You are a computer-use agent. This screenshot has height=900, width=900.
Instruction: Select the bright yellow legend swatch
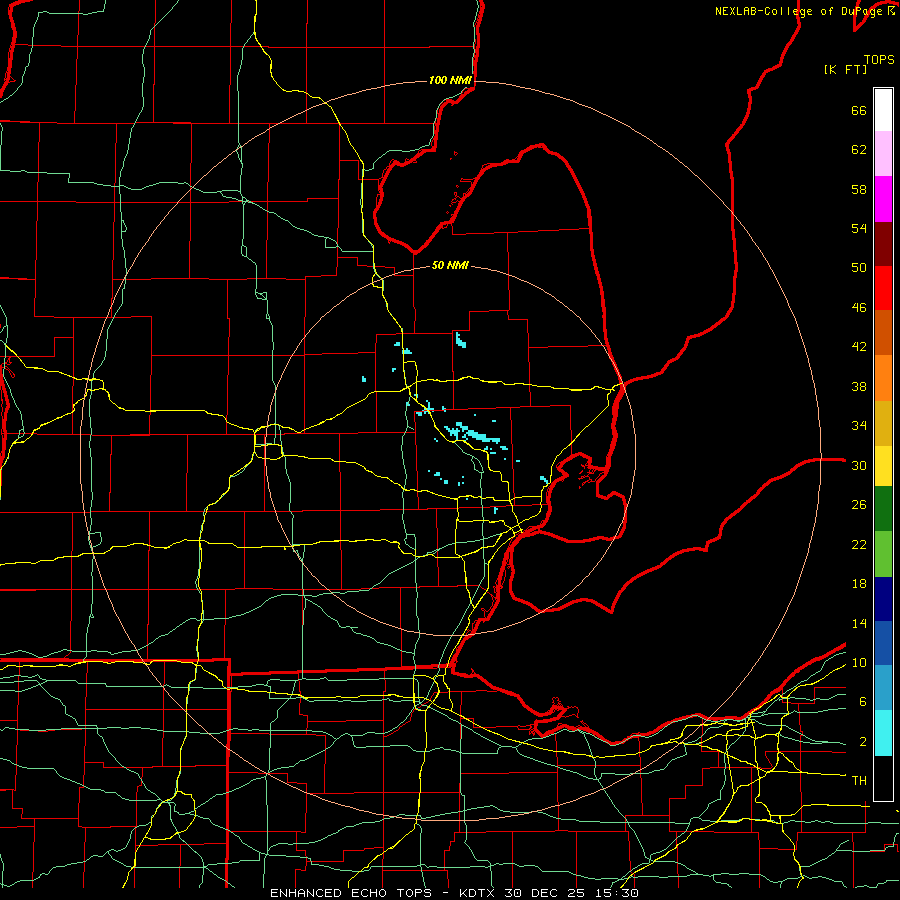pyautogui.click(x=883, y=466)
